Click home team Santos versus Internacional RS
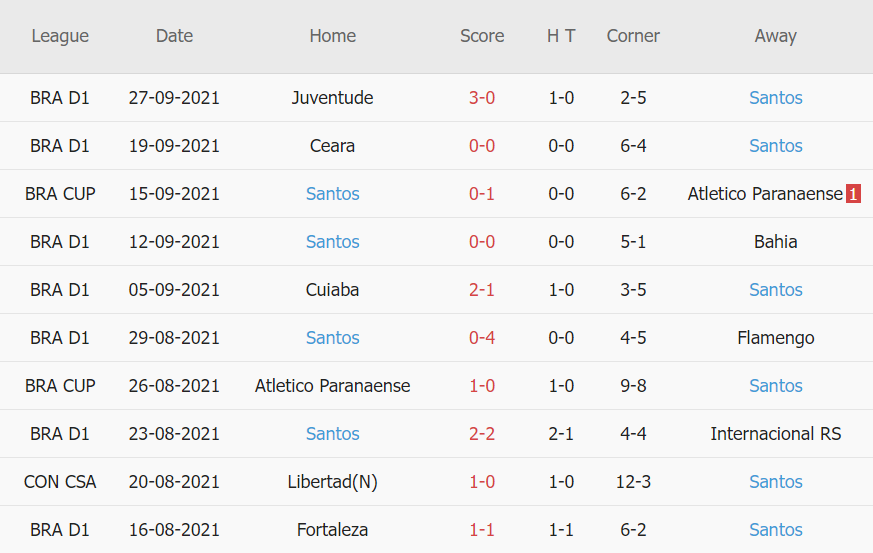 click(332, 434)
